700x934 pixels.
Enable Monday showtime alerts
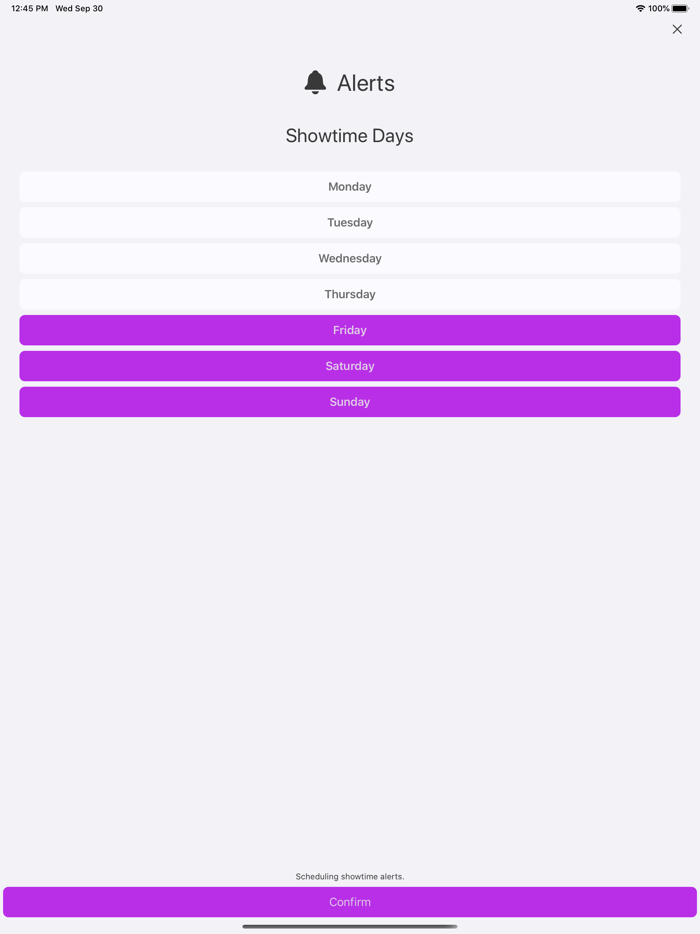pos(350,187)
